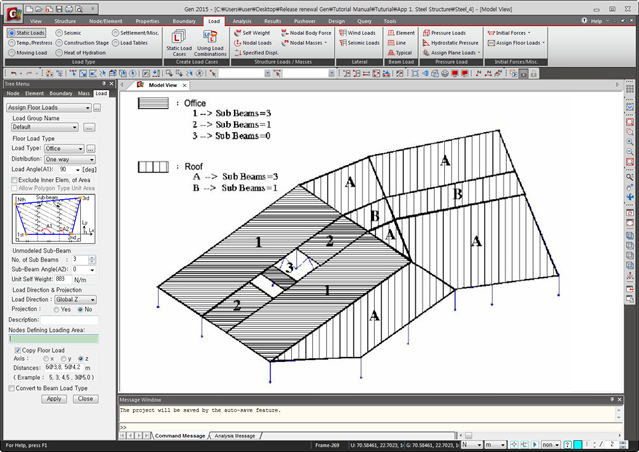Open Load Type Office dropdown
Image resolution: width=639 pixels, height=452 pixels.
point(64,149)
